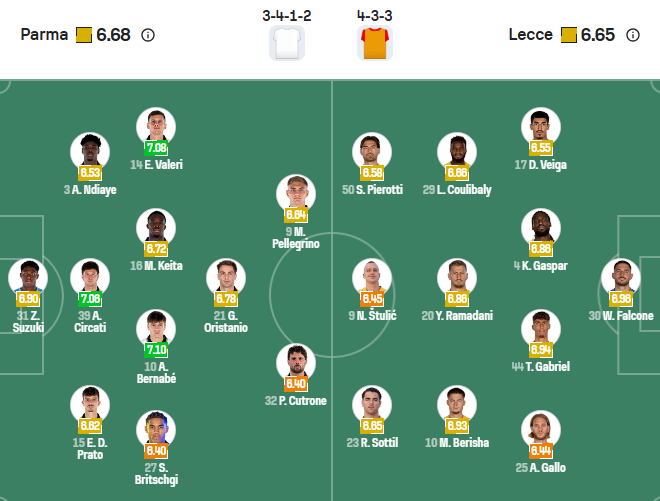
Task: Select A. Gallo's player photo
Action: coord(541,430)
